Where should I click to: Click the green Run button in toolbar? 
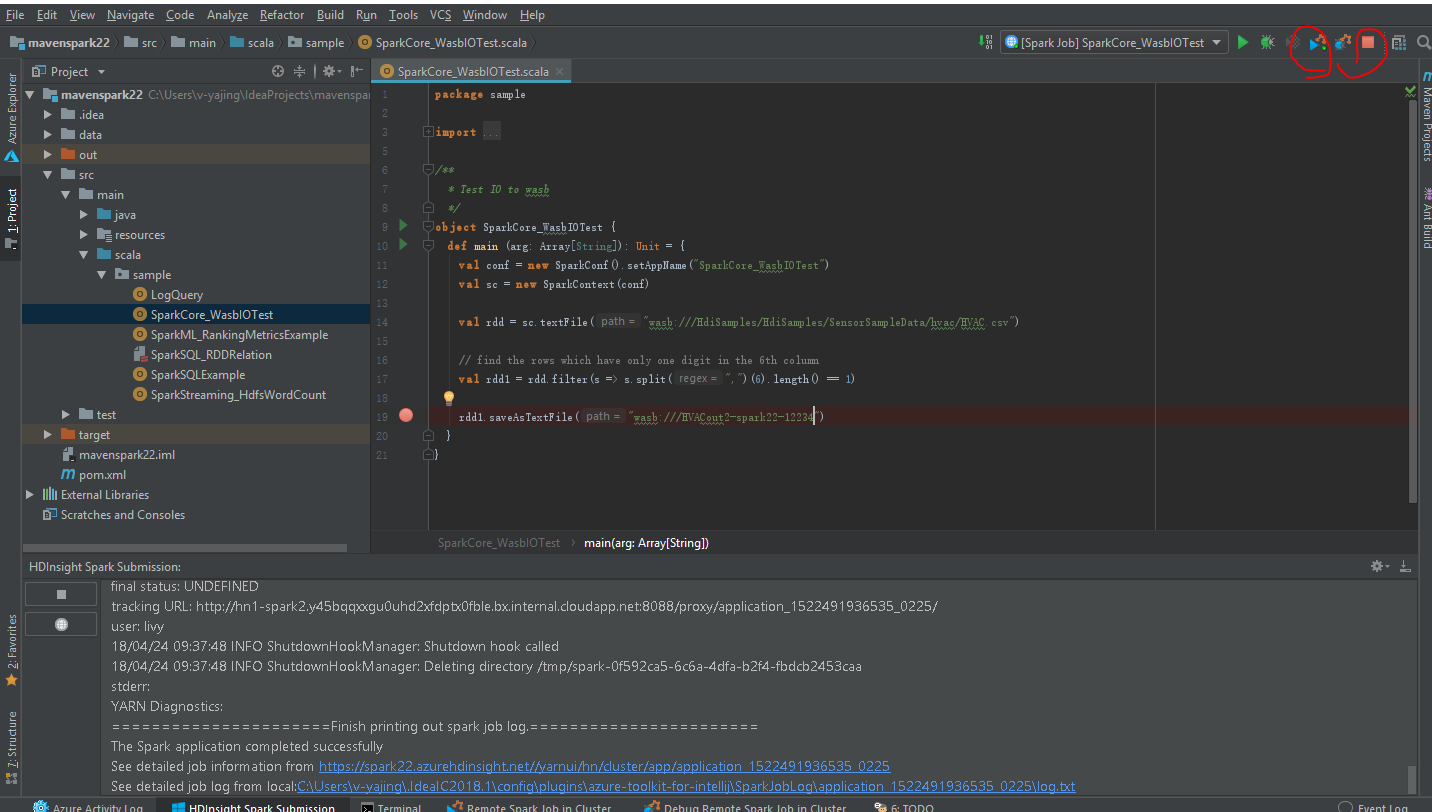[x=1242, y=42]
